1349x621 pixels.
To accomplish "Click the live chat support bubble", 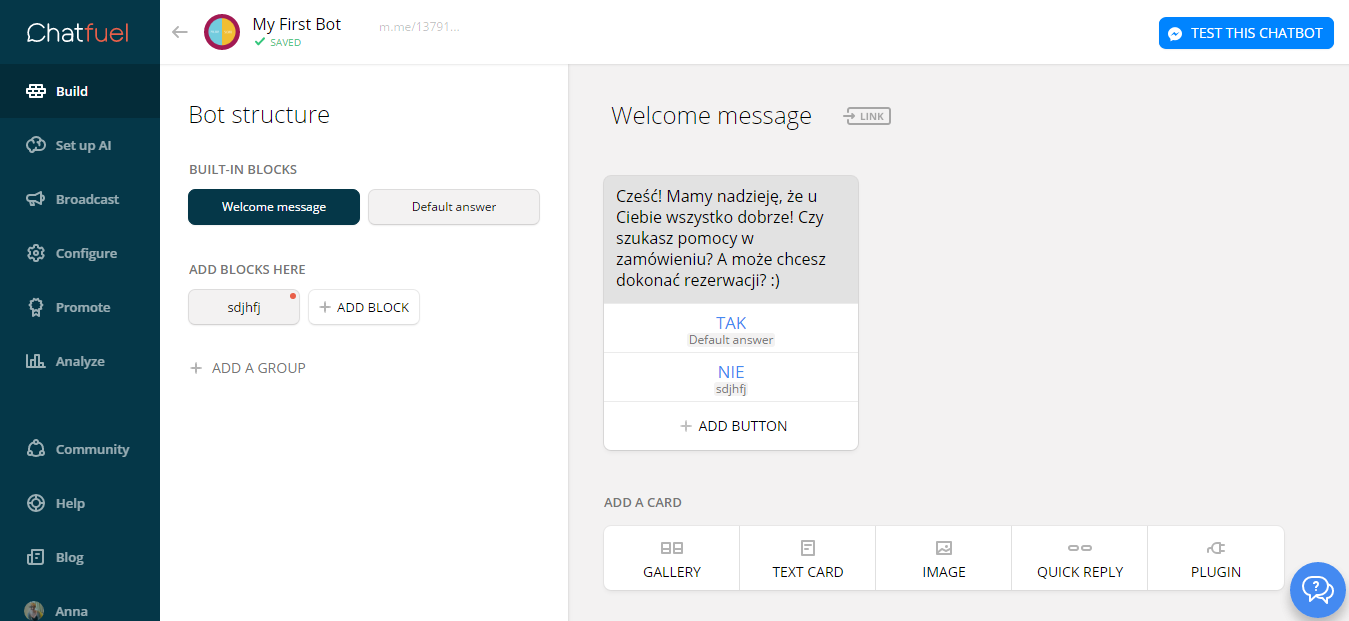I will (x=1317, y=589).
